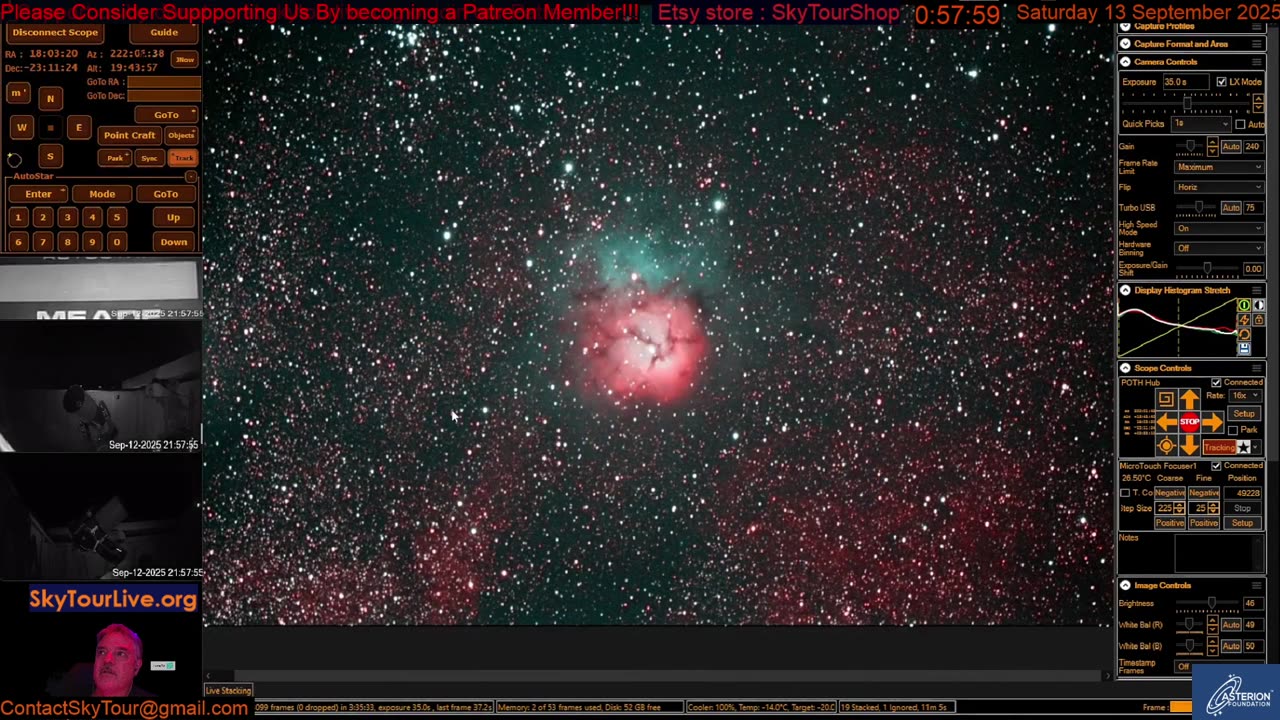Slew the scope left with the orange arrow
Image resolution: width=1280 pixels, height=720 pixels.
click(1167, 421)
